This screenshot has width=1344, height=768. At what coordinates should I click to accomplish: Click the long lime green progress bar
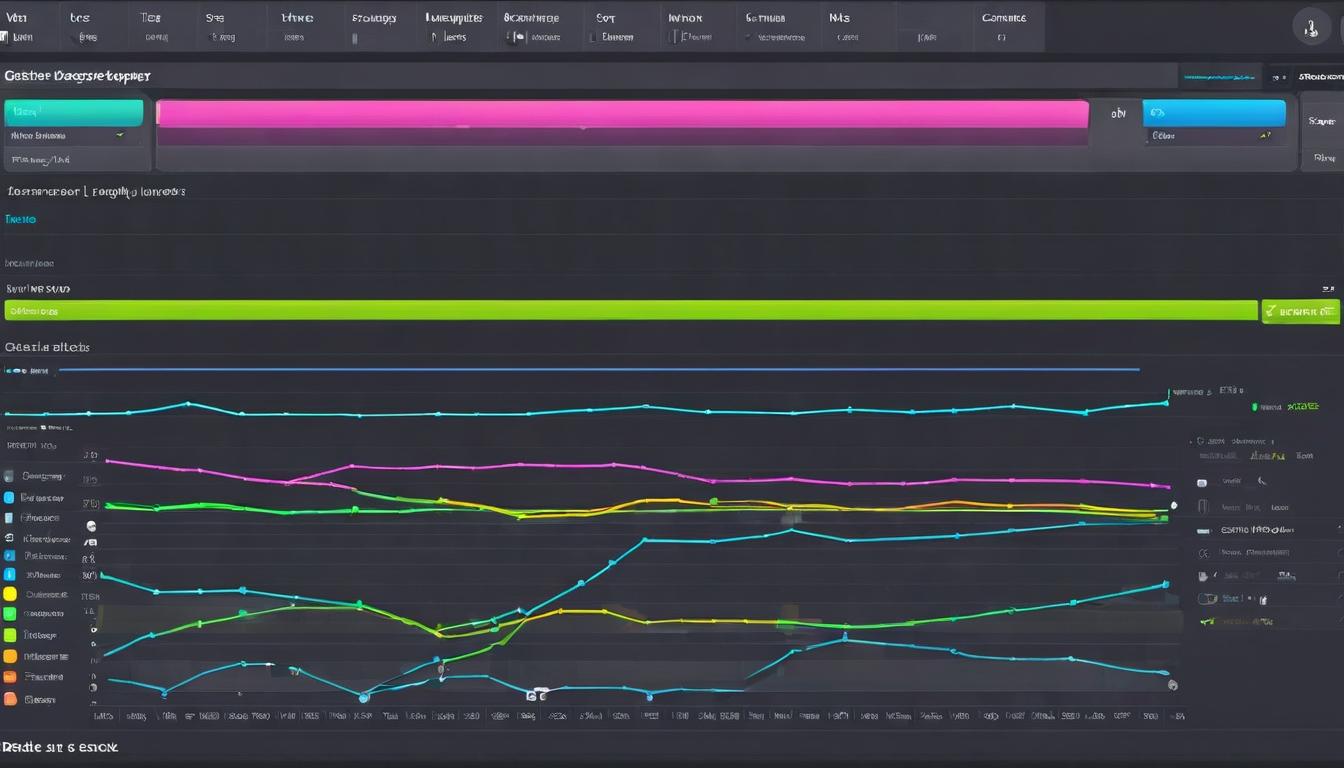pyautogui.click(x=631, y=310)
